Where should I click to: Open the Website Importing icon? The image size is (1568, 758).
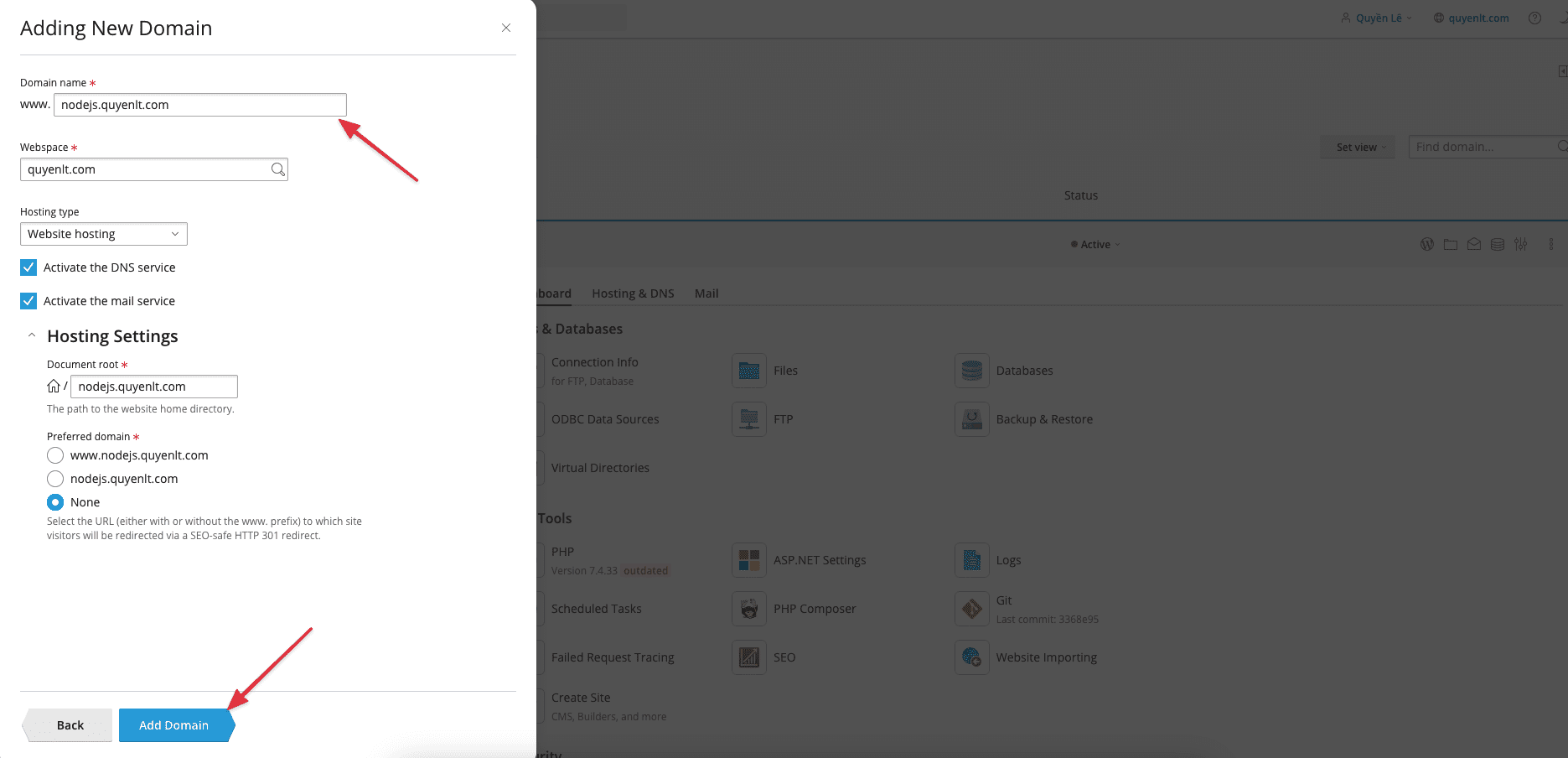[971, 657]
